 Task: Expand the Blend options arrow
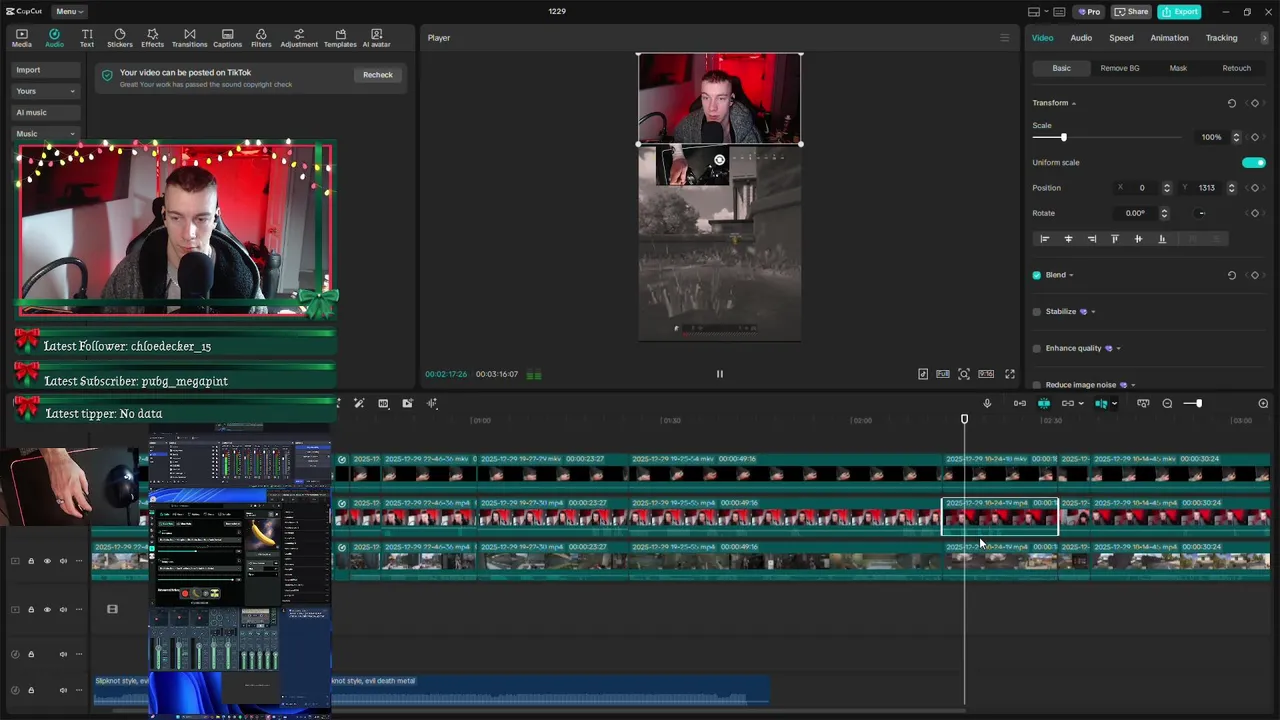tap(1071, 275)
